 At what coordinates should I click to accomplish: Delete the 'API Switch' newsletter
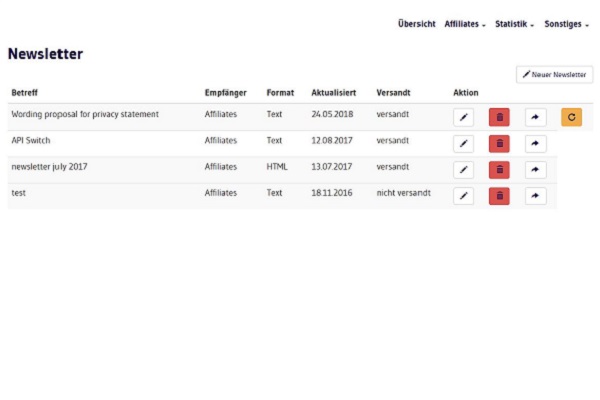(x=499, y=144)
